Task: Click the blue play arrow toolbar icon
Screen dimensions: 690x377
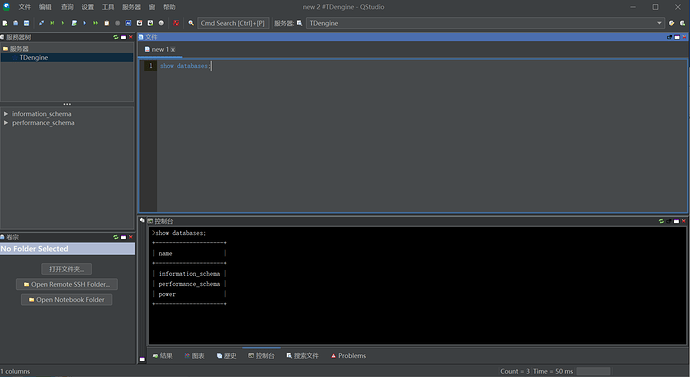Action: point(84,23)
